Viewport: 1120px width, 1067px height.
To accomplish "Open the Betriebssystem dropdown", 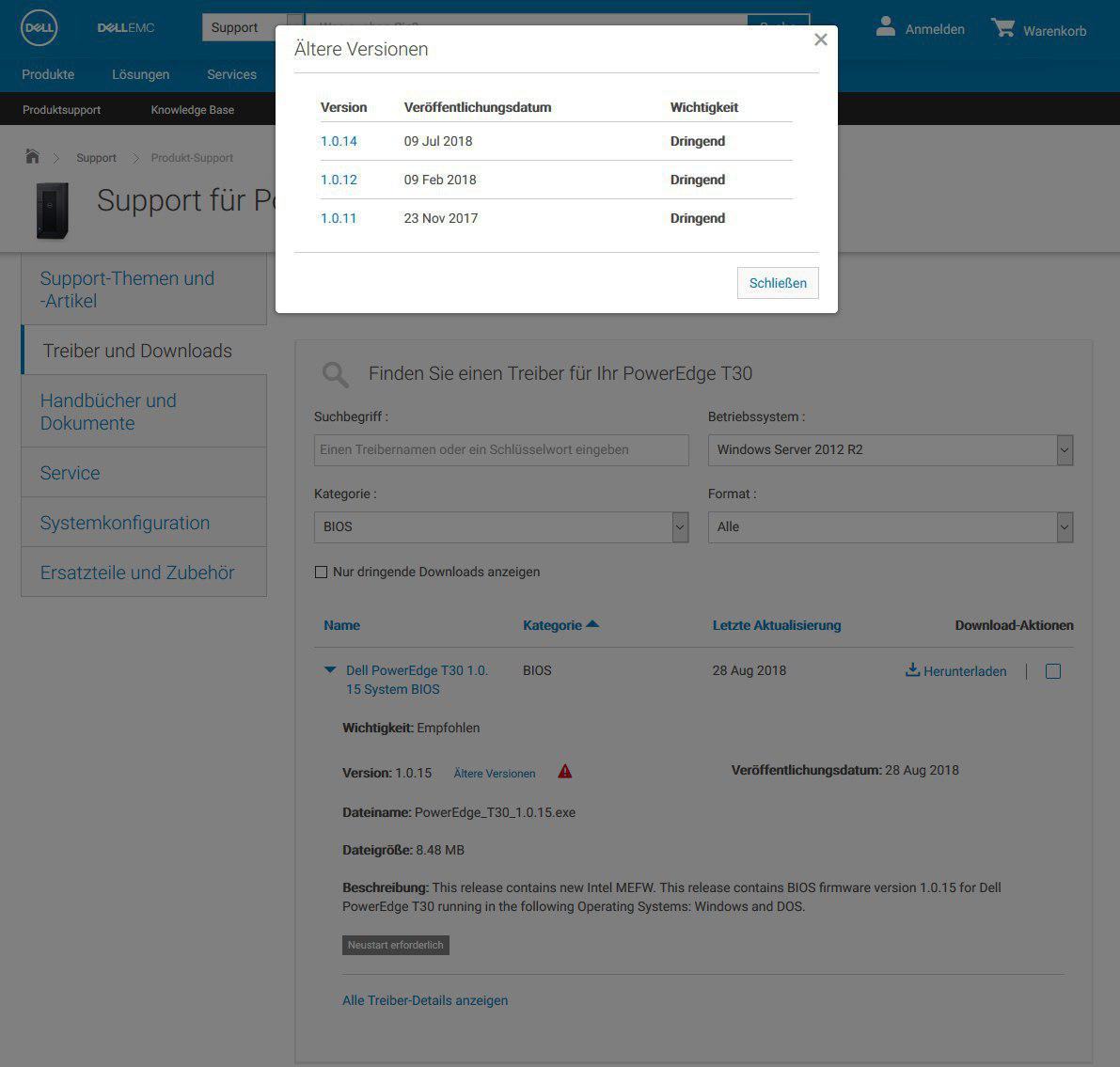I will point(891,450).
